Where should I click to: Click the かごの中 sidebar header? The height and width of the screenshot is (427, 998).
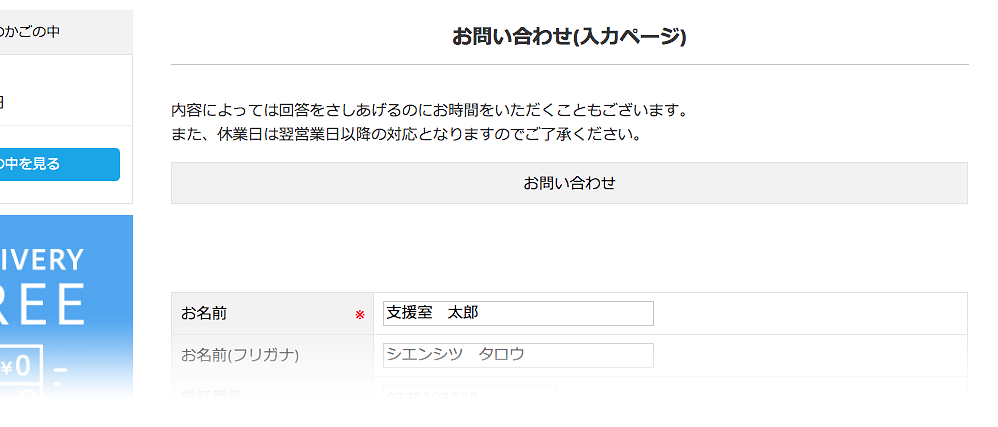click(31, 32)
